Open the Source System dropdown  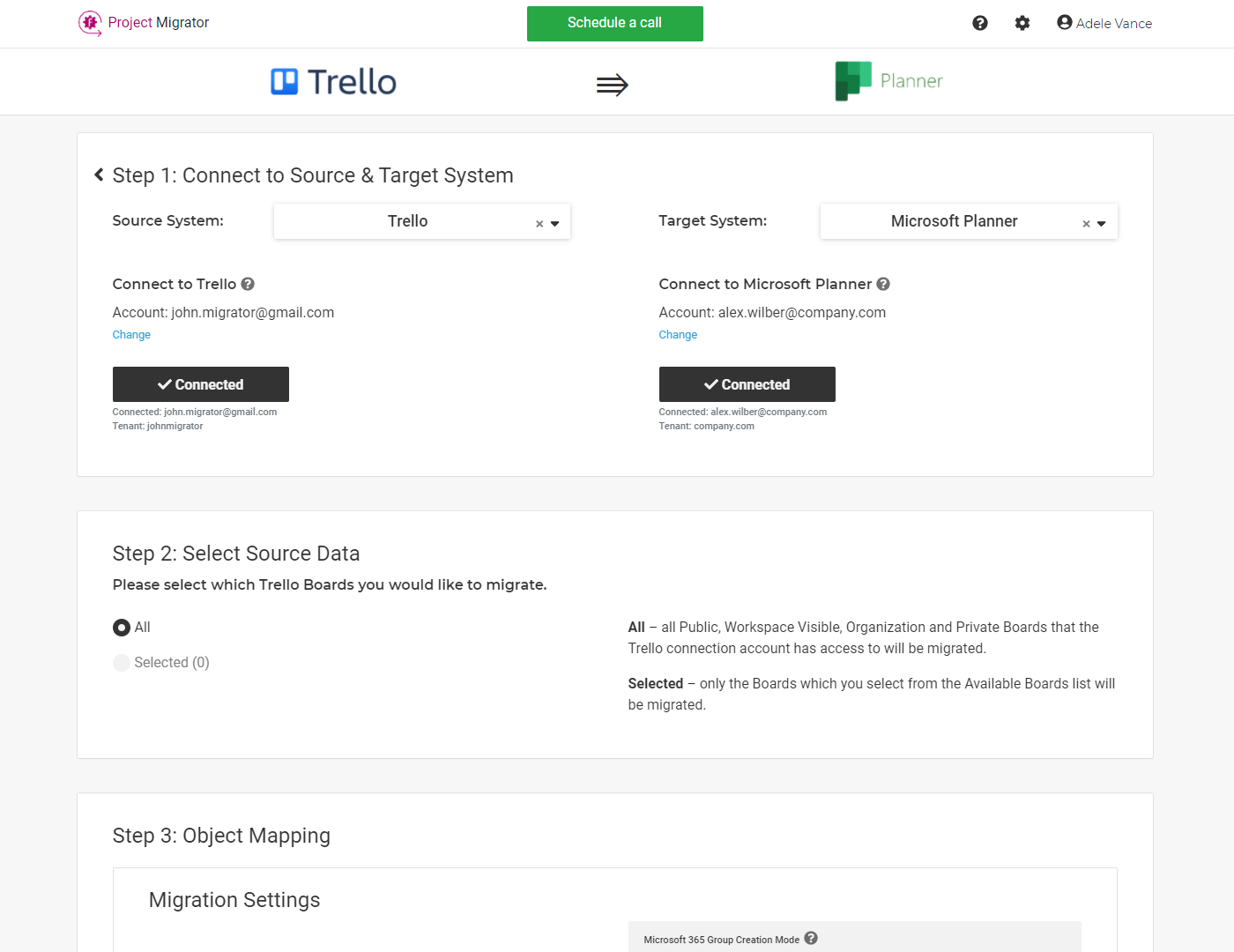(x=554, y=223)
